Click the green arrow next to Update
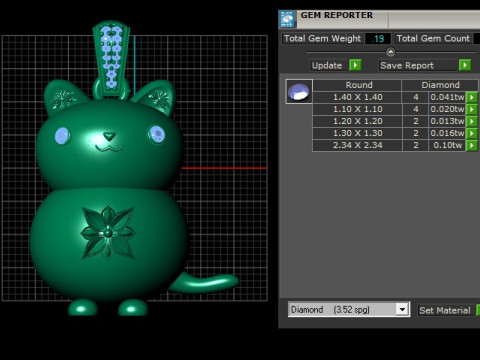480x360 pixels. (355, 65)
